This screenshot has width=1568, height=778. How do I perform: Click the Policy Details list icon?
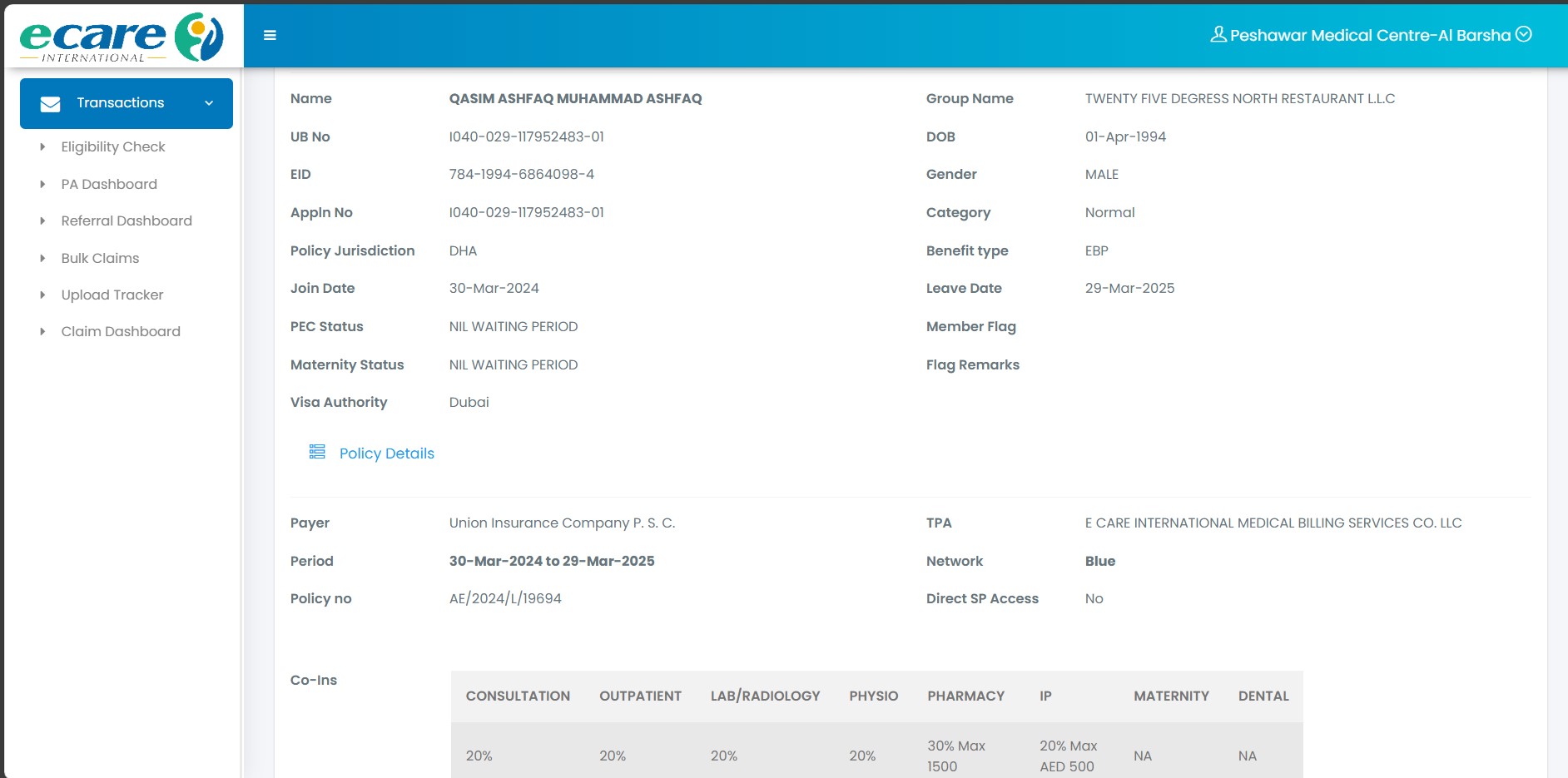tap(317, 452)
